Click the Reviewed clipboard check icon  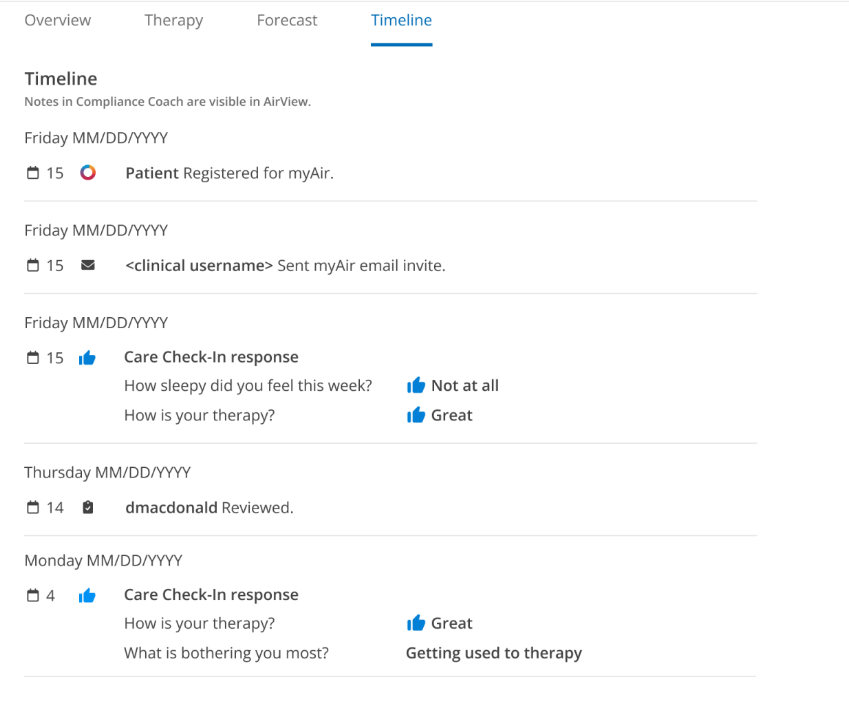pos(88,507)
